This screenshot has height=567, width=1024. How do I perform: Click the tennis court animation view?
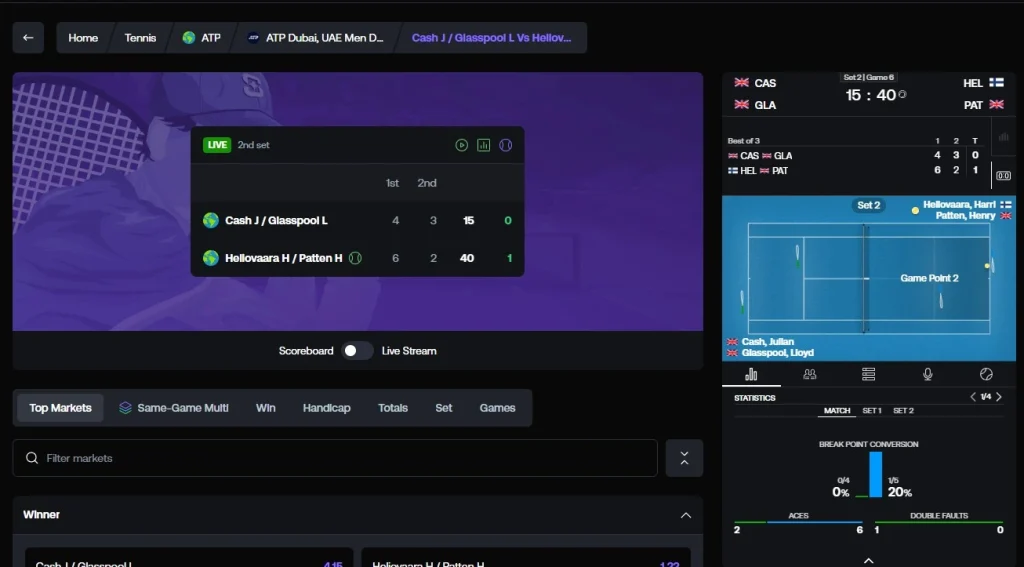point(869,278)
